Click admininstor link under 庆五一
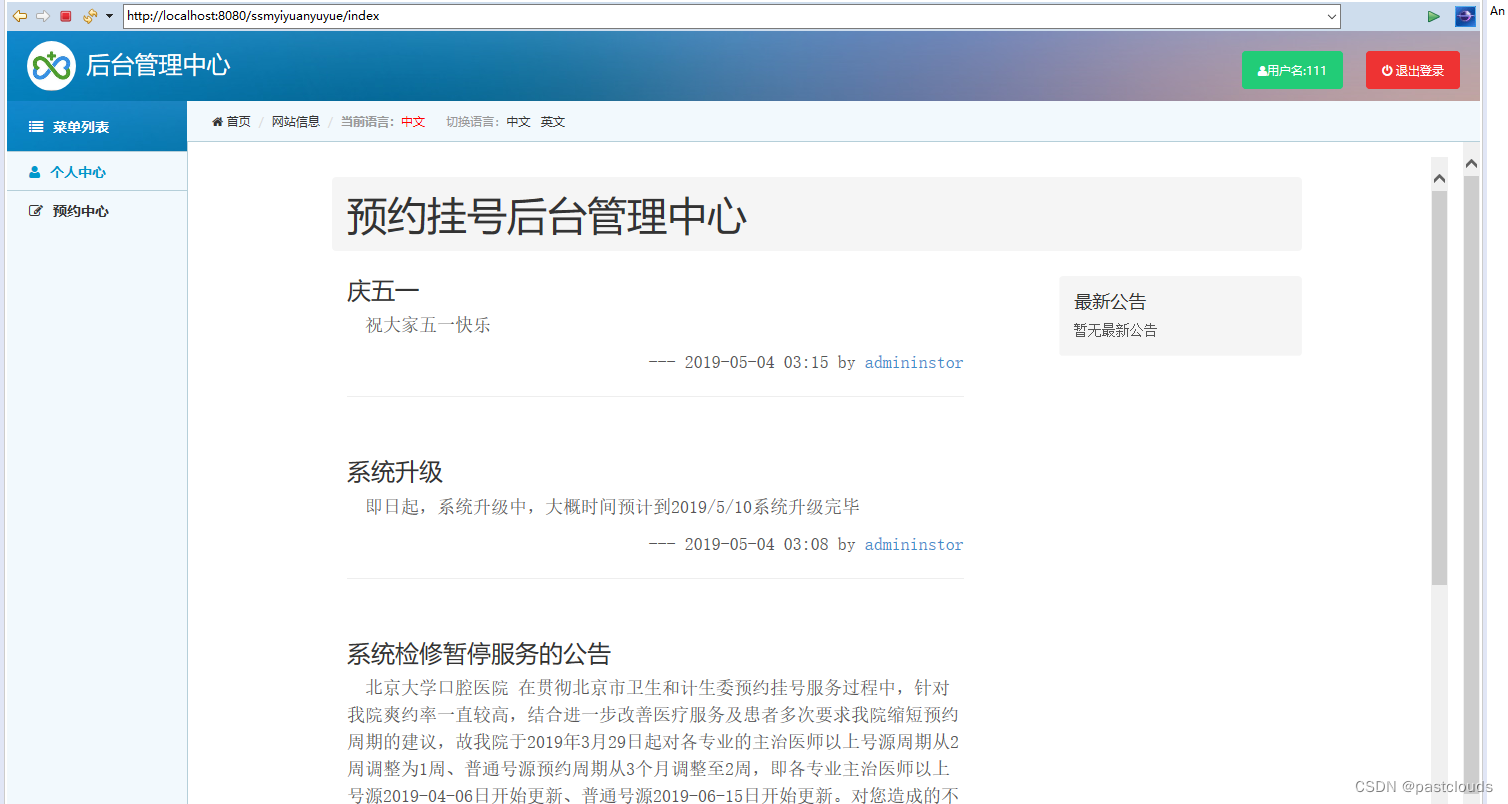The height and width of the screenshot is (804, 1508). tap(914, 362)
